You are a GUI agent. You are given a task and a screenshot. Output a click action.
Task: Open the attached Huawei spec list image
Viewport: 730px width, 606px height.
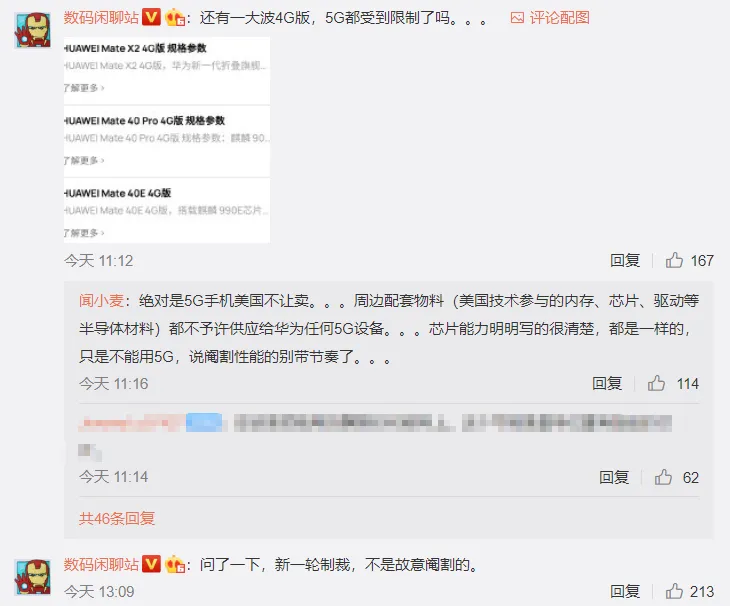(x=167, y=140)
